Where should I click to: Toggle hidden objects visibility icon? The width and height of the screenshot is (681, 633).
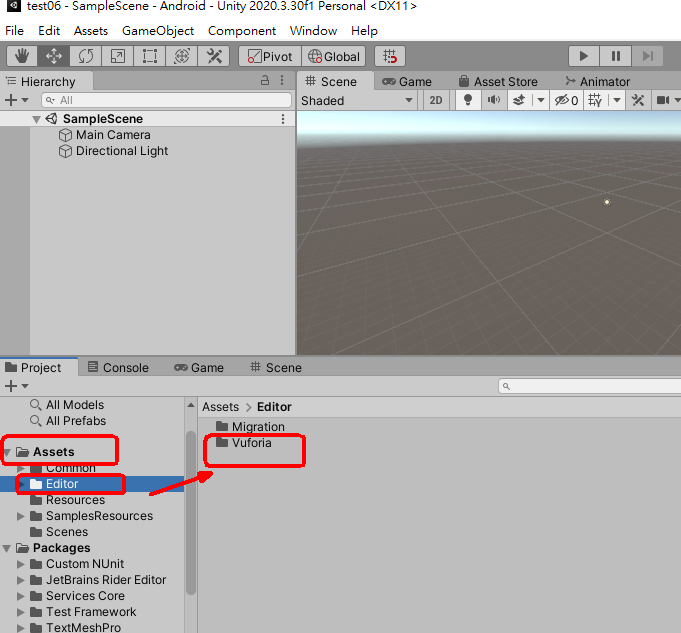[566, 101]
